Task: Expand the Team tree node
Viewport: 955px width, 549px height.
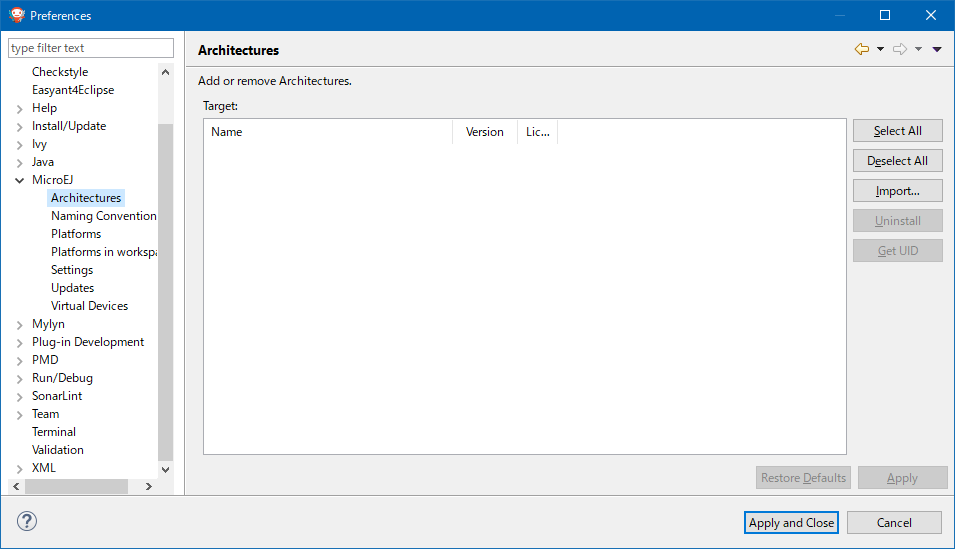Action: 19,414
